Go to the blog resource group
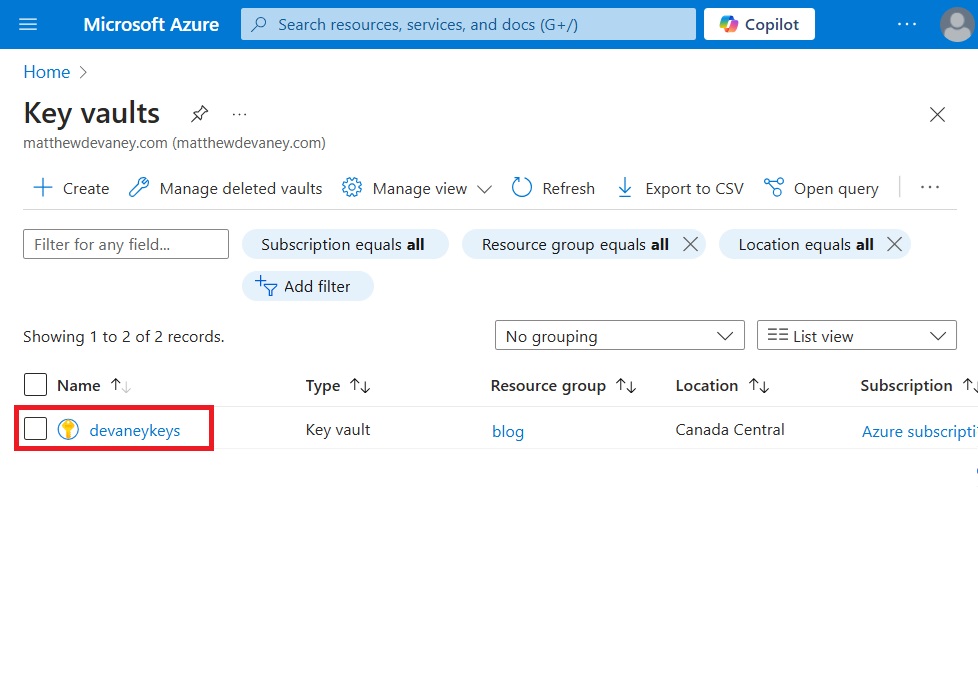Viewport: 978px width, 681px height. point(508,431)
